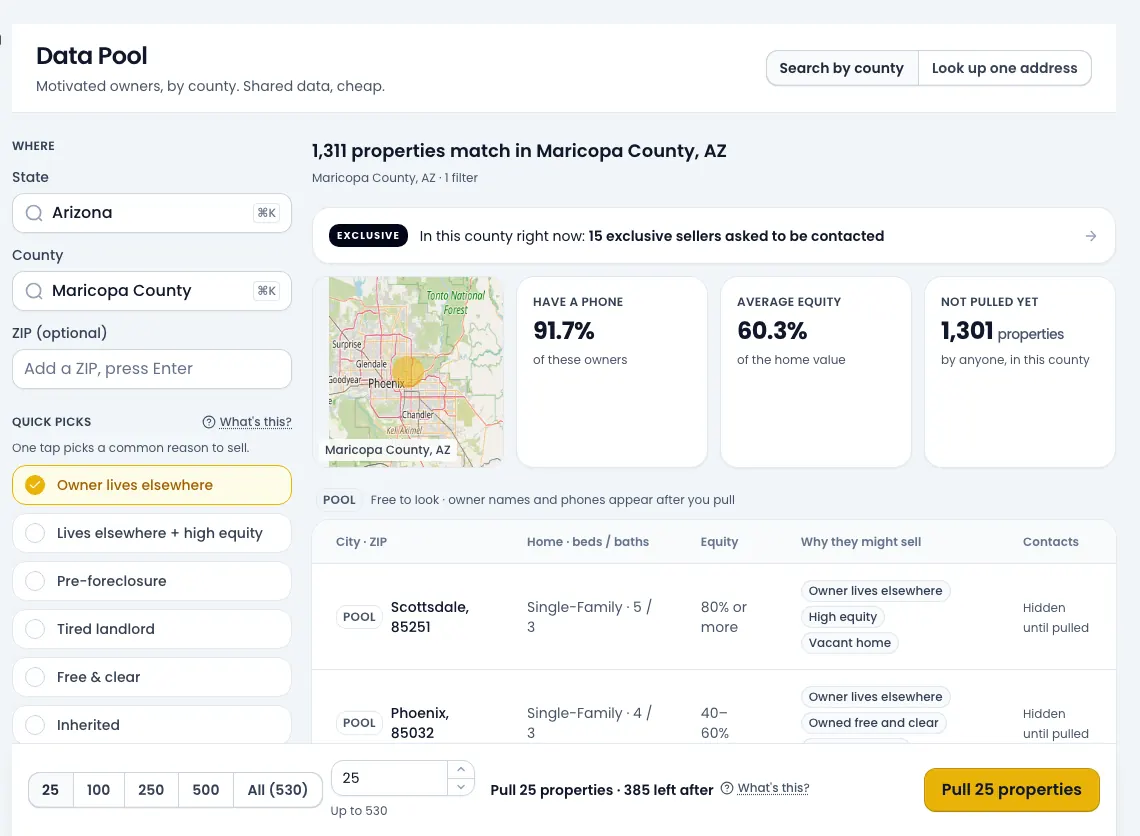The image size is (1140, 836).
Task: Click Owner lives elsewhere tag on Phoenix row
Action: pyautogui.click(x=875, y=696)
